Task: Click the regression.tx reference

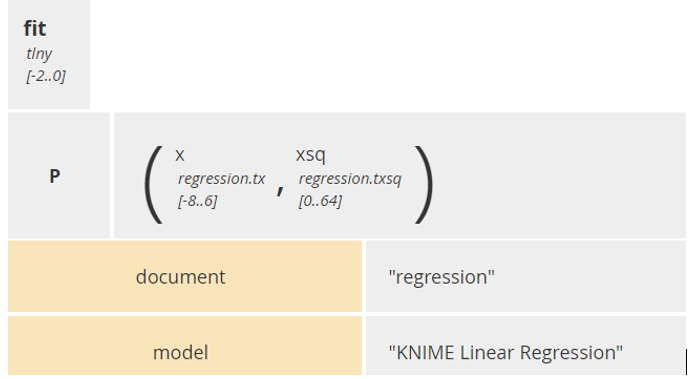Action: pyautogui.click(x=222, y=178)
